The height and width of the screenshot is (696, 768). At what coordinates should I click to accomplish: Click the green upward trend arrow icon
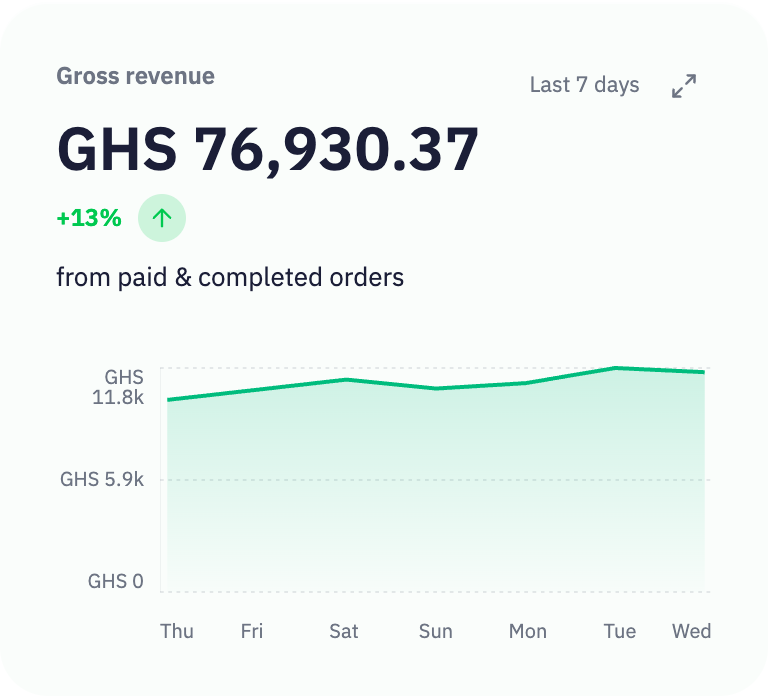[162, 218]
